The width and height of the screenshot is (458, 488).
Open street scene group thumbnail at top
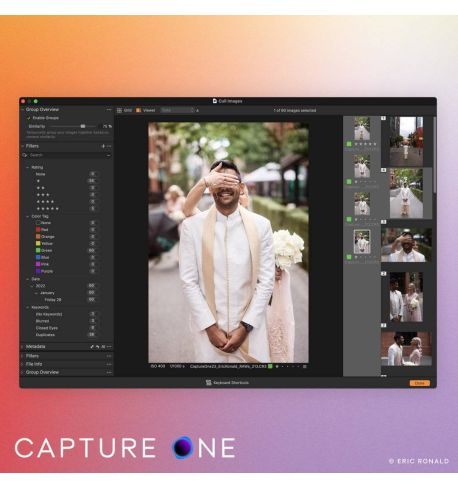coord(406,141)
